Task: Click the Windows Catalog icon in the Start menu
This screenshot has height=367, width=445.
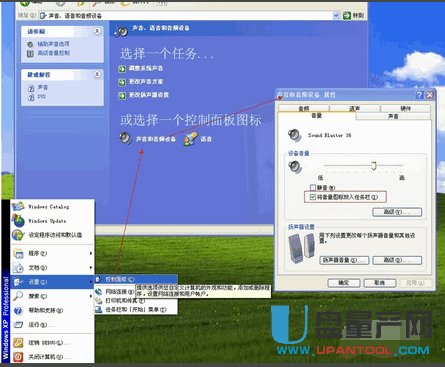Action: click(18, 207)
